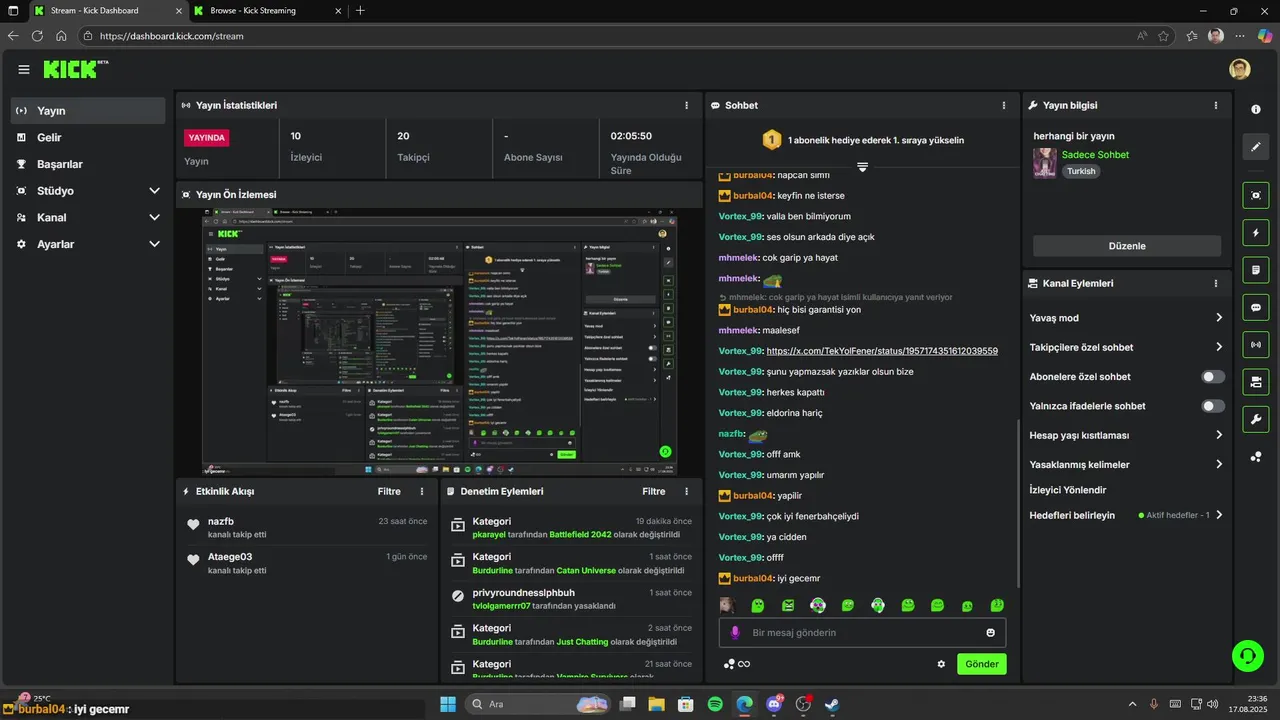
Task: Collapse the chat leaderboard banner arrow
Action: (862, 166)
